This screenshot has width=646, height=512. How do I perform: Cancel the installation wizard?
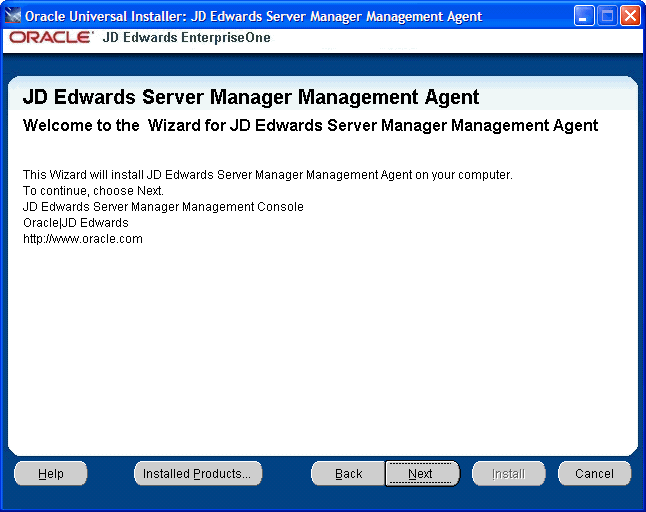click(x=595, y=474)
